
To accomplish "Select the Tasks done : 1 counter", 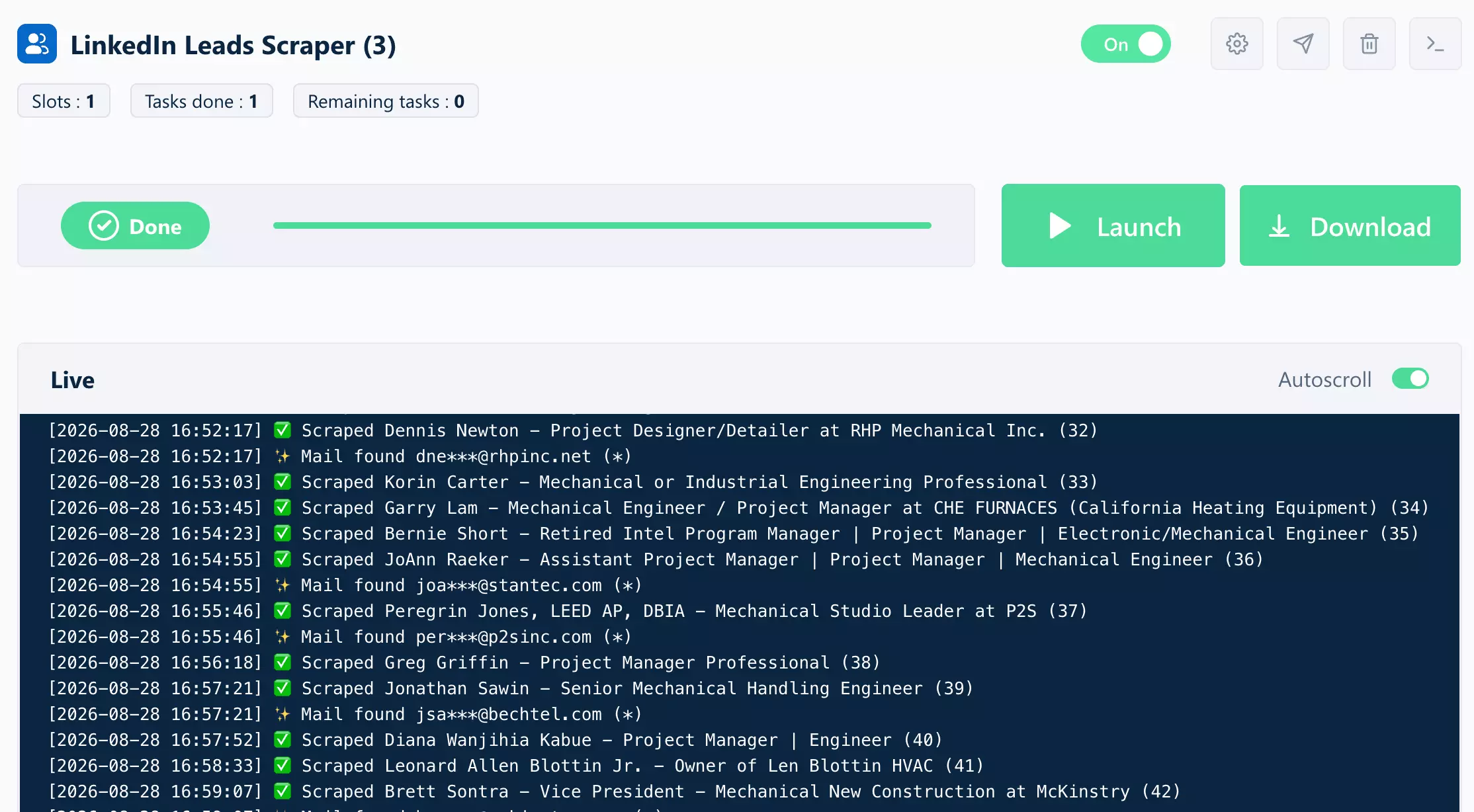I will tap(201, 101).
